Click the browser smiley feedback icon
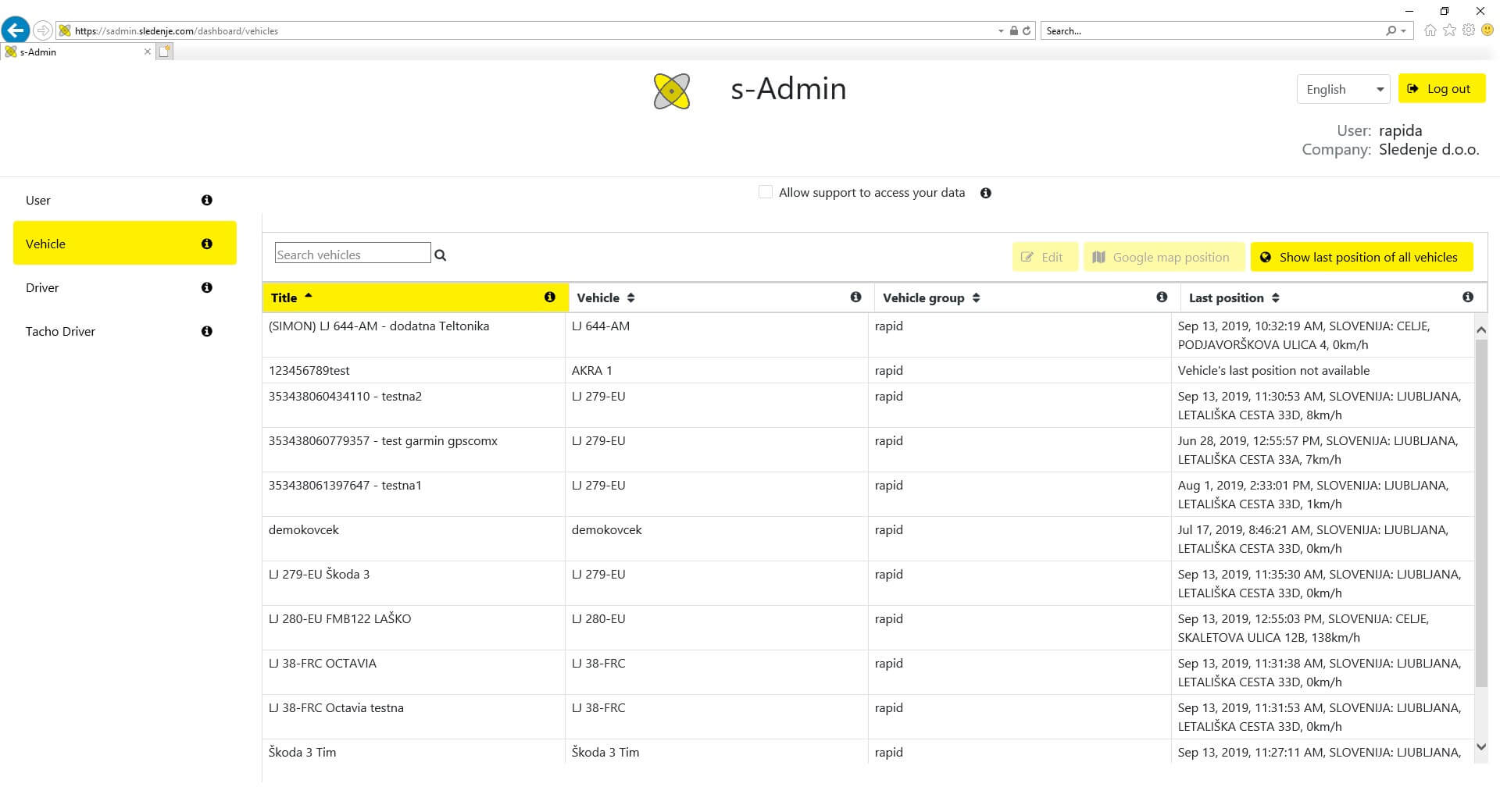 (1487, 30)
